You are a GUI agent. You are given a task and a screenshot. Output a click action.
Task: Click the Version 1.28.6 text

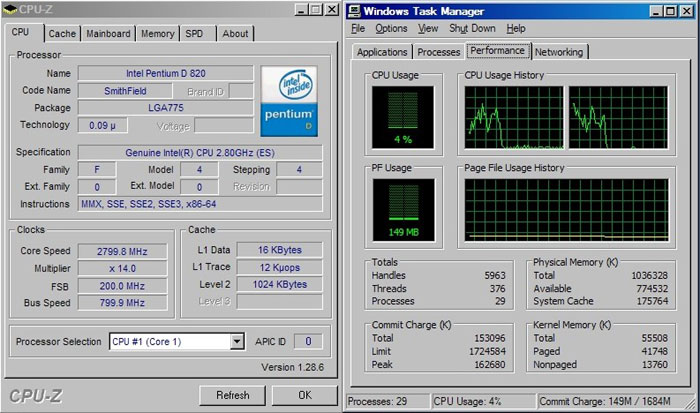pyautogui.click(x=292, y=367)
